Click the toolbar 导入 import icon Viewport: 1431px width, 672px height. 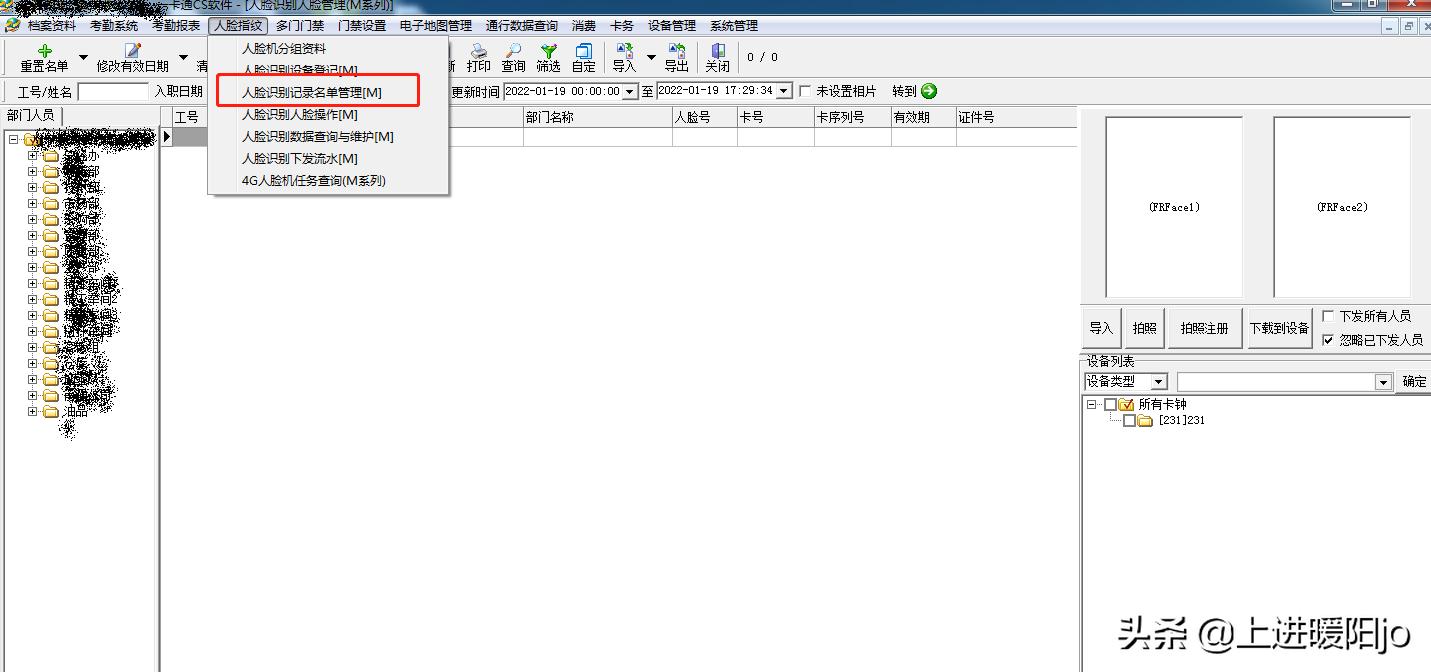coord(624,51)
